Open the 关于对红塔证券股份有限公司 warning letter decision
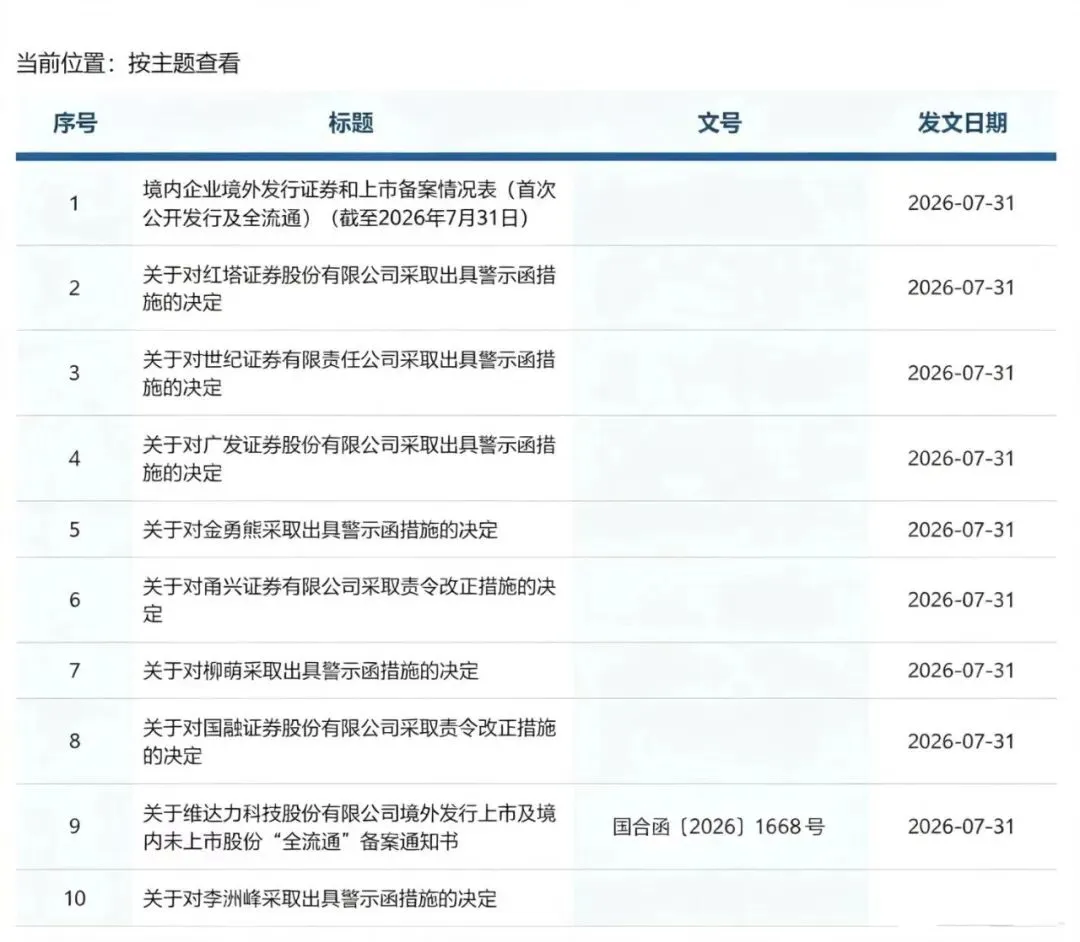Screen dimensions: 1080x942 pos(349,289)
